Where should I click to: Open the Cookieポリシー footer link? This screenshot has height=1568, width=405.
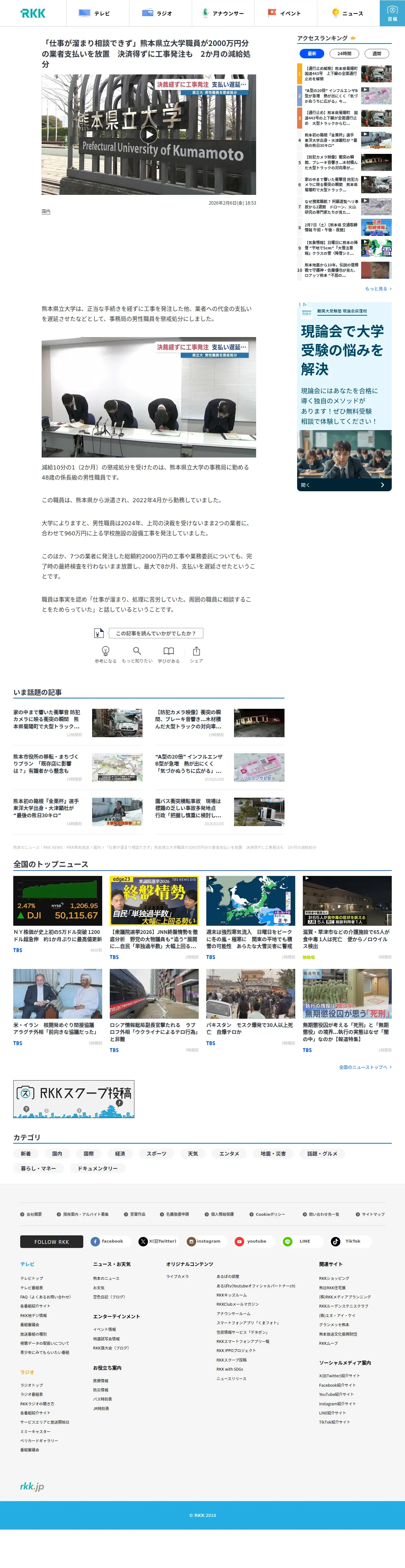coord(267,1214)
